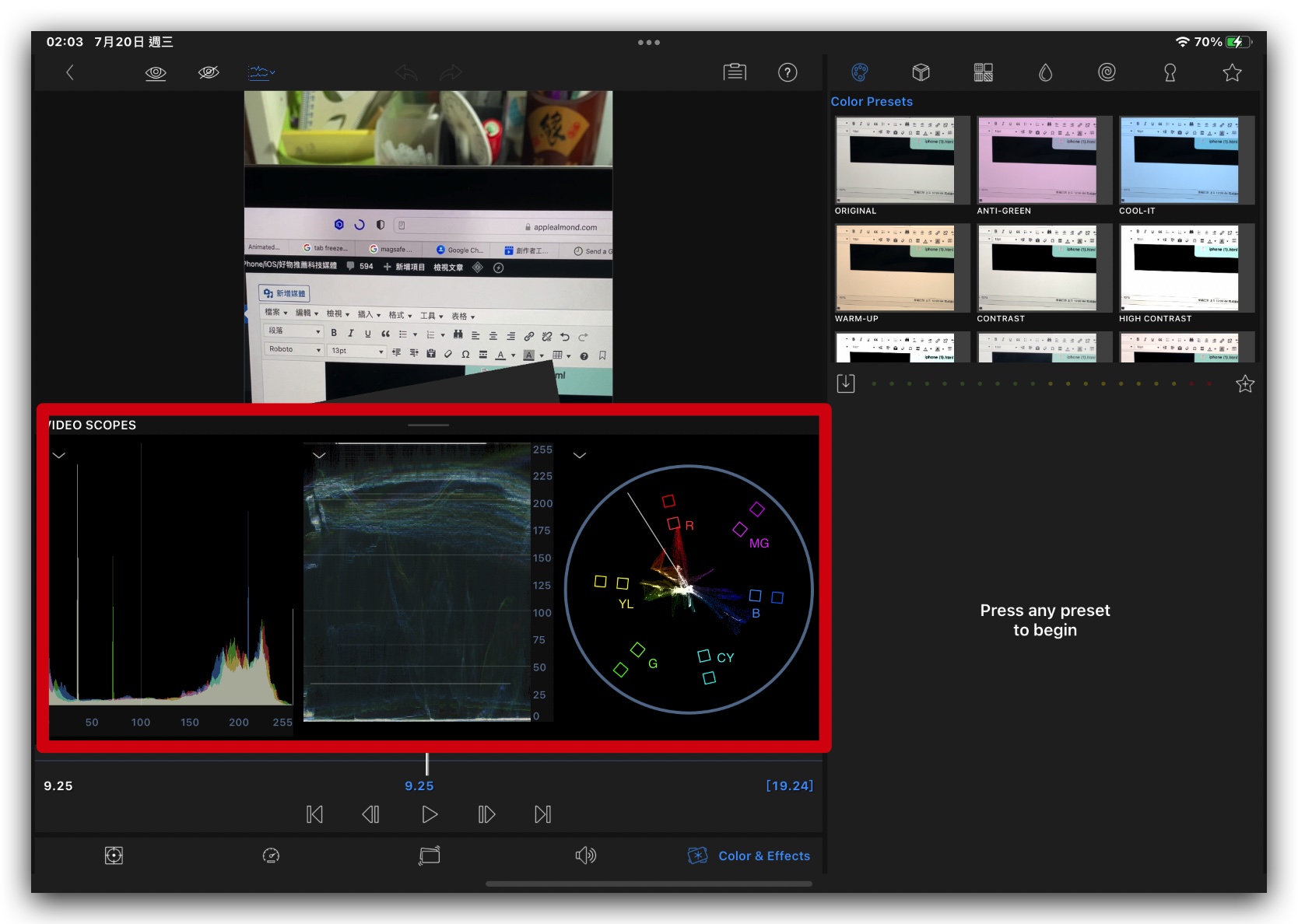Play the video clip
Screen dimensions: 1298x924
click(x=430, y=814)
